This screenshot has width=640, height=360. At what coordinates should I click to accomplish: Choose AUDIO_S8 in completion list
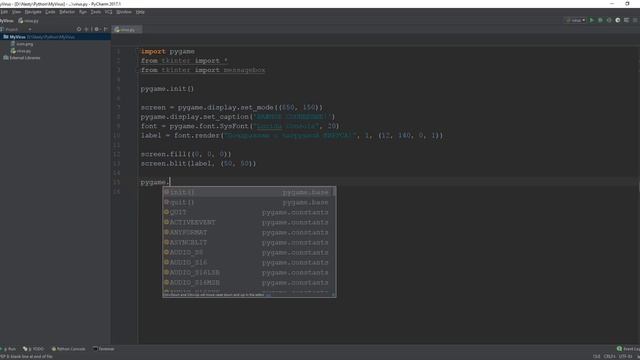pos(248,252)
